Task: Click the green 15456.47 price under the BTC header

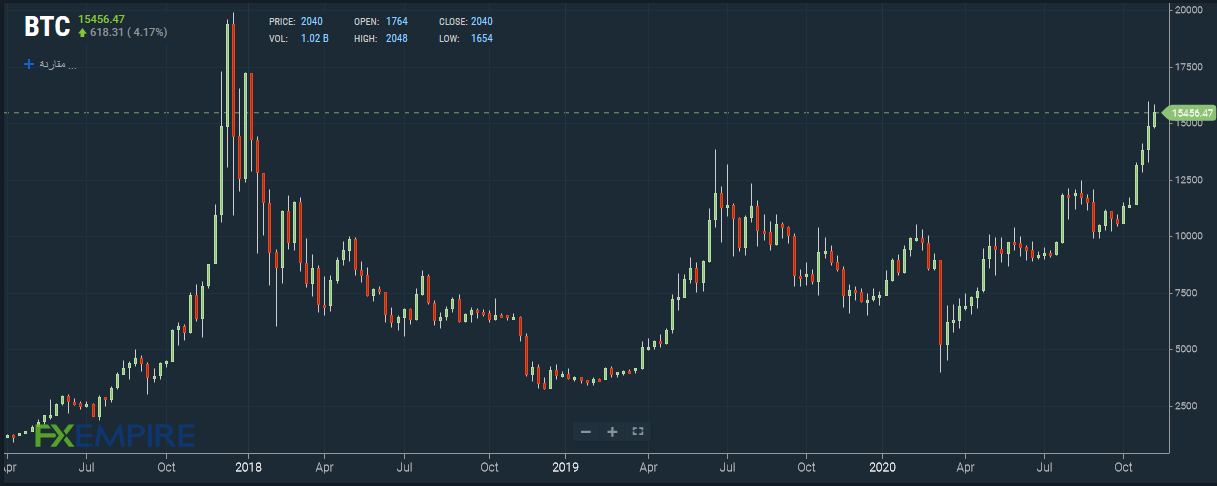Action: [x=101, y=19]
